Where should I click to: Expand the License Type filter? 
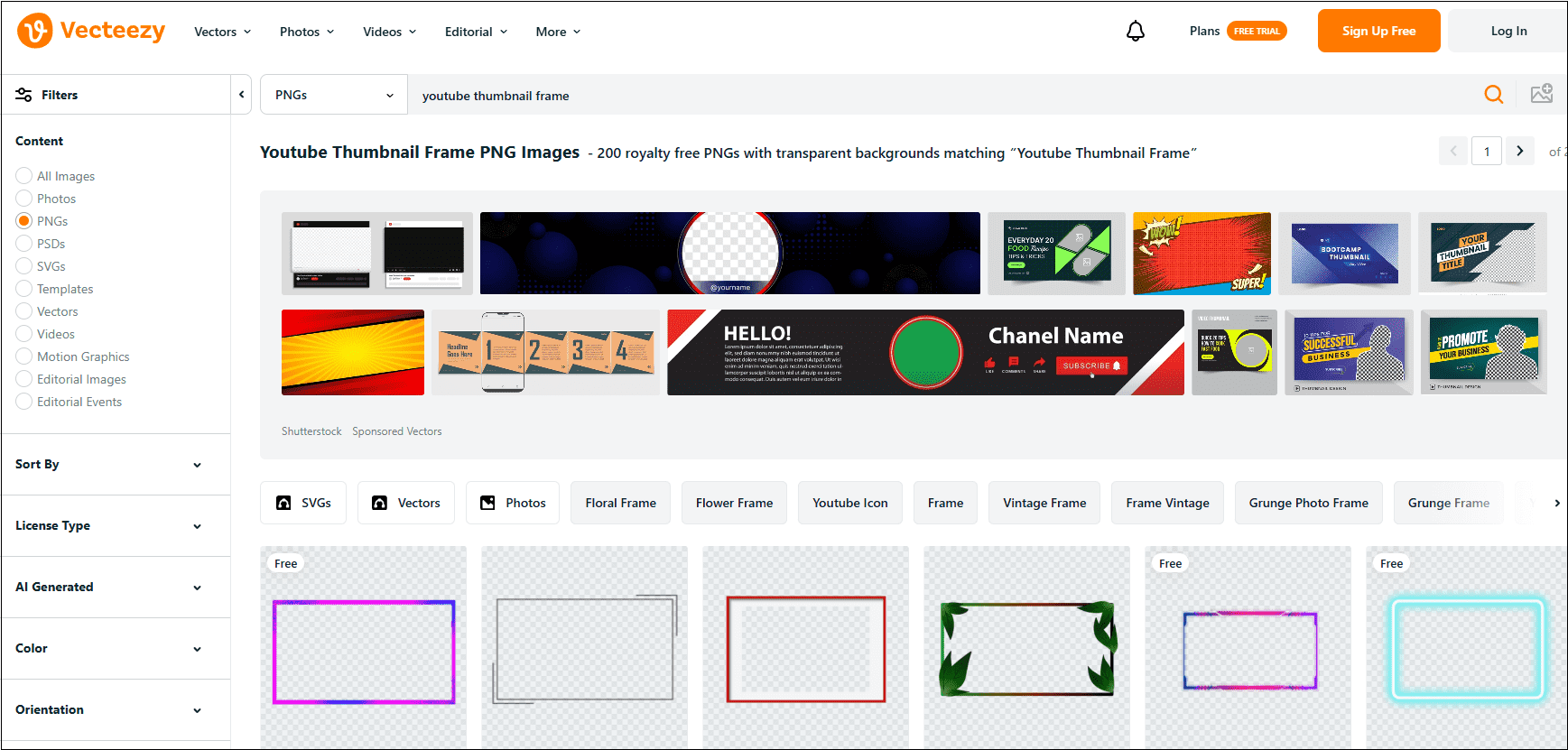click(x=116, y=525)
